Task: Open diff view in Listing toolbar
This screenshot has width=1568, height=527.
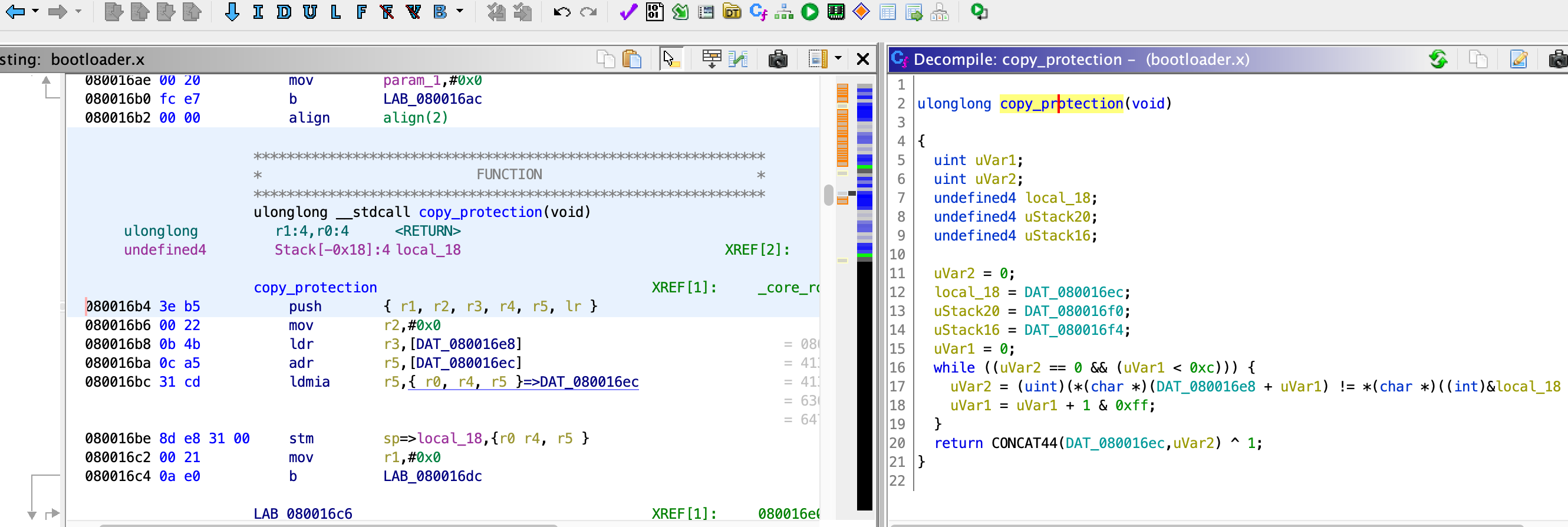Action: 738,59
